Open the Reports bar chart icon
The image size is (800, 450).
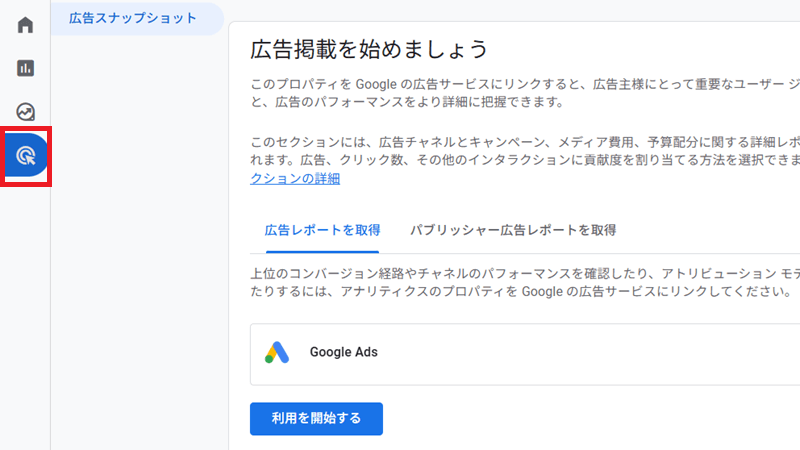click(25, 68)
